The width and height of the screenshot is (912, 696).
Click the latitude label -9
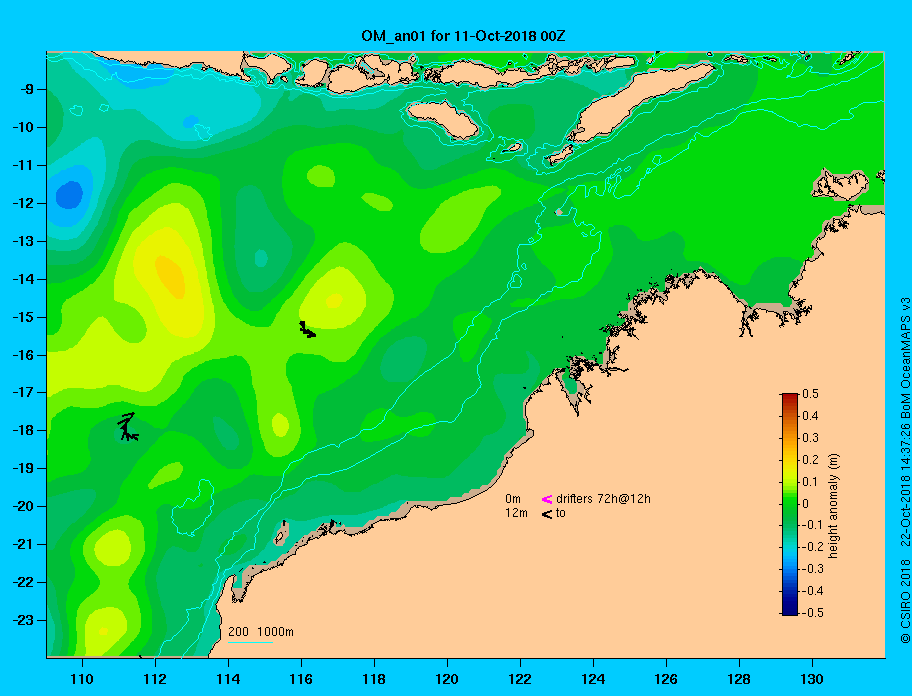27,90
